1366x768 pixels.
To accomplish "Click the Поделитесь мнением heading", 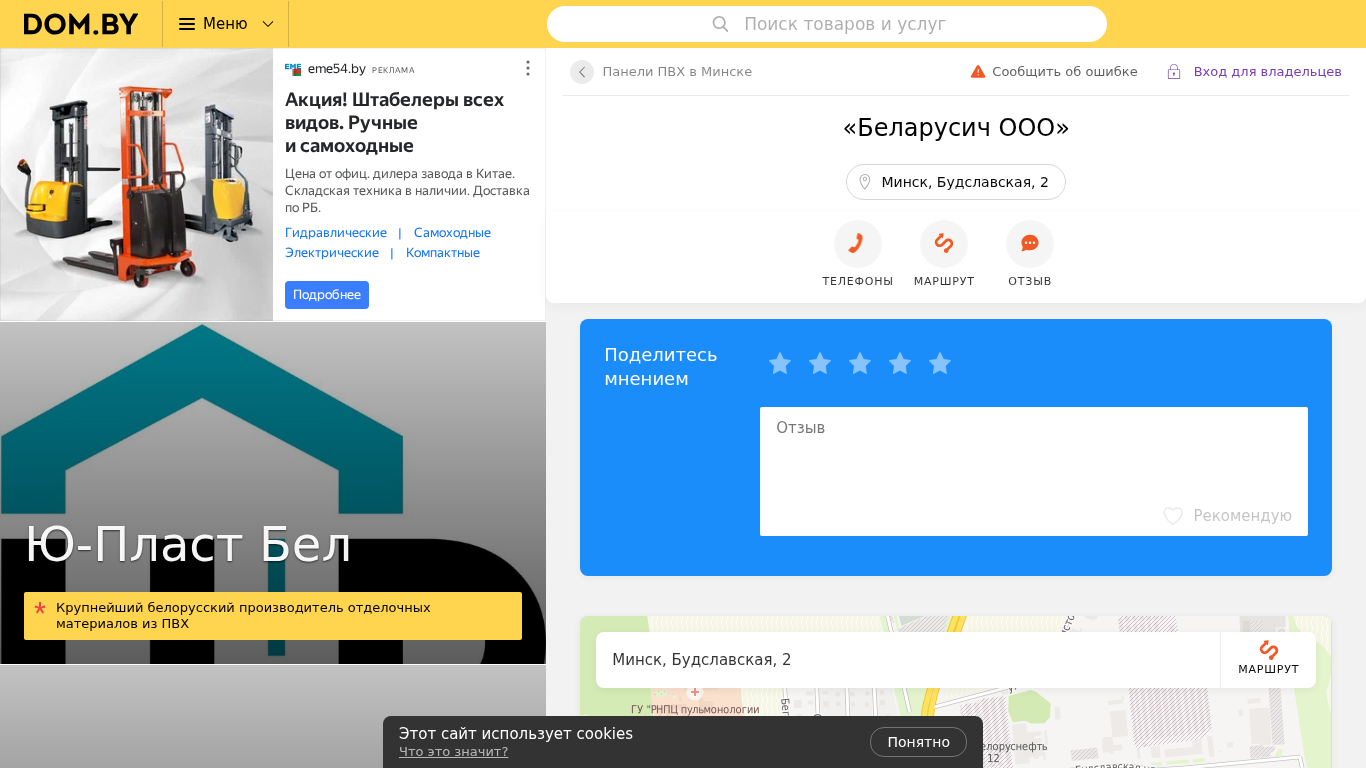I will point(661,367).
